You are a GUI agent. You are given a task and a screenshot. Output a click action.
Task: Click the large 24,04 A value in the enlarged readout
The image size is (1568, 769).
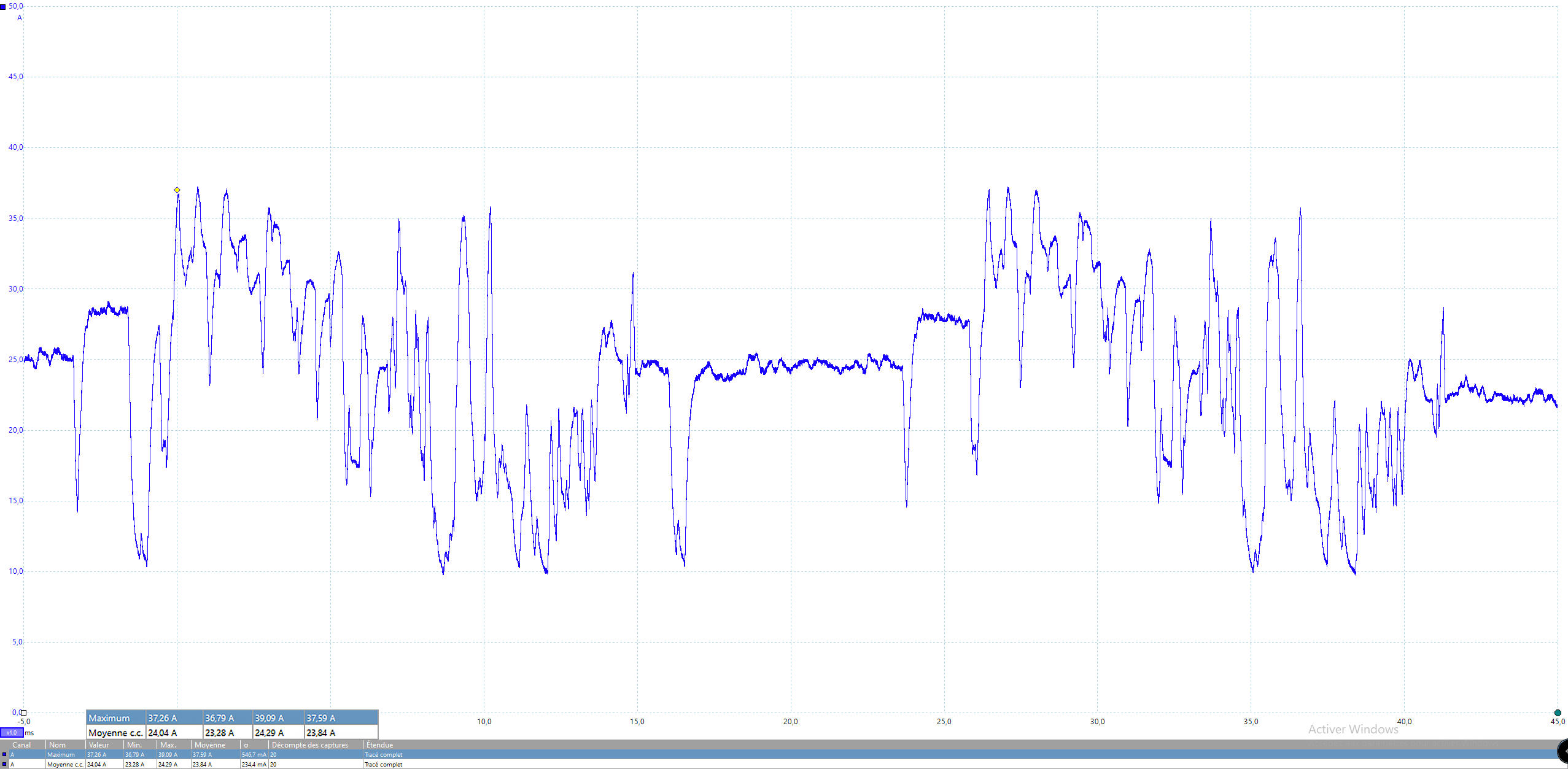pos(163,733)
